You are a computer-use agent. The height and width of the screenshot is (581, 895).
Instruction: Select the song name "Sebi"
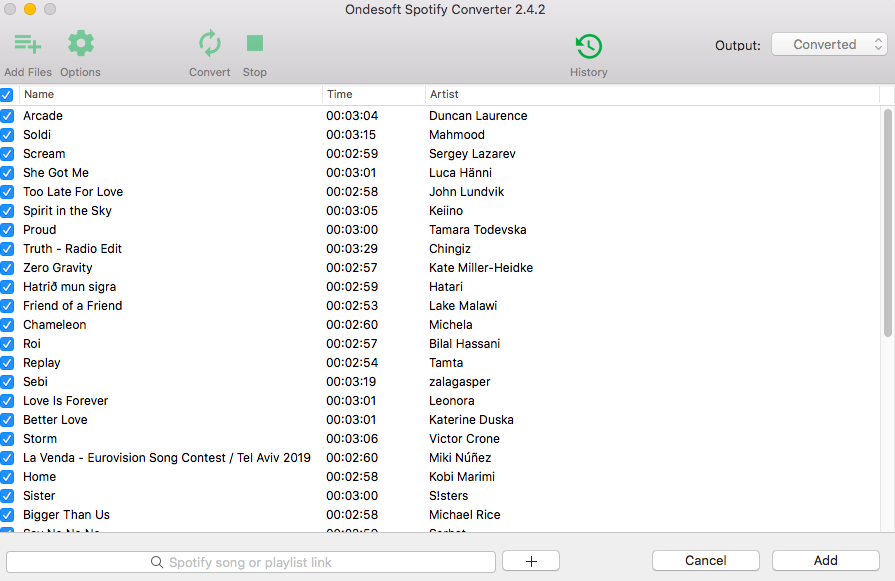(x=35, y=382)
